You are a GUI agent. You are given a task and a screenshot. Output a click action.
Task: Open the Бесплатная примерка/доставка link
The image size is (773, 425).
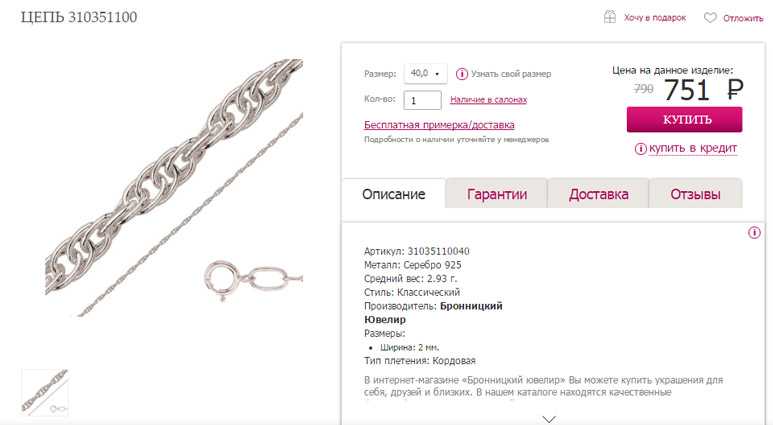[439, 125]
